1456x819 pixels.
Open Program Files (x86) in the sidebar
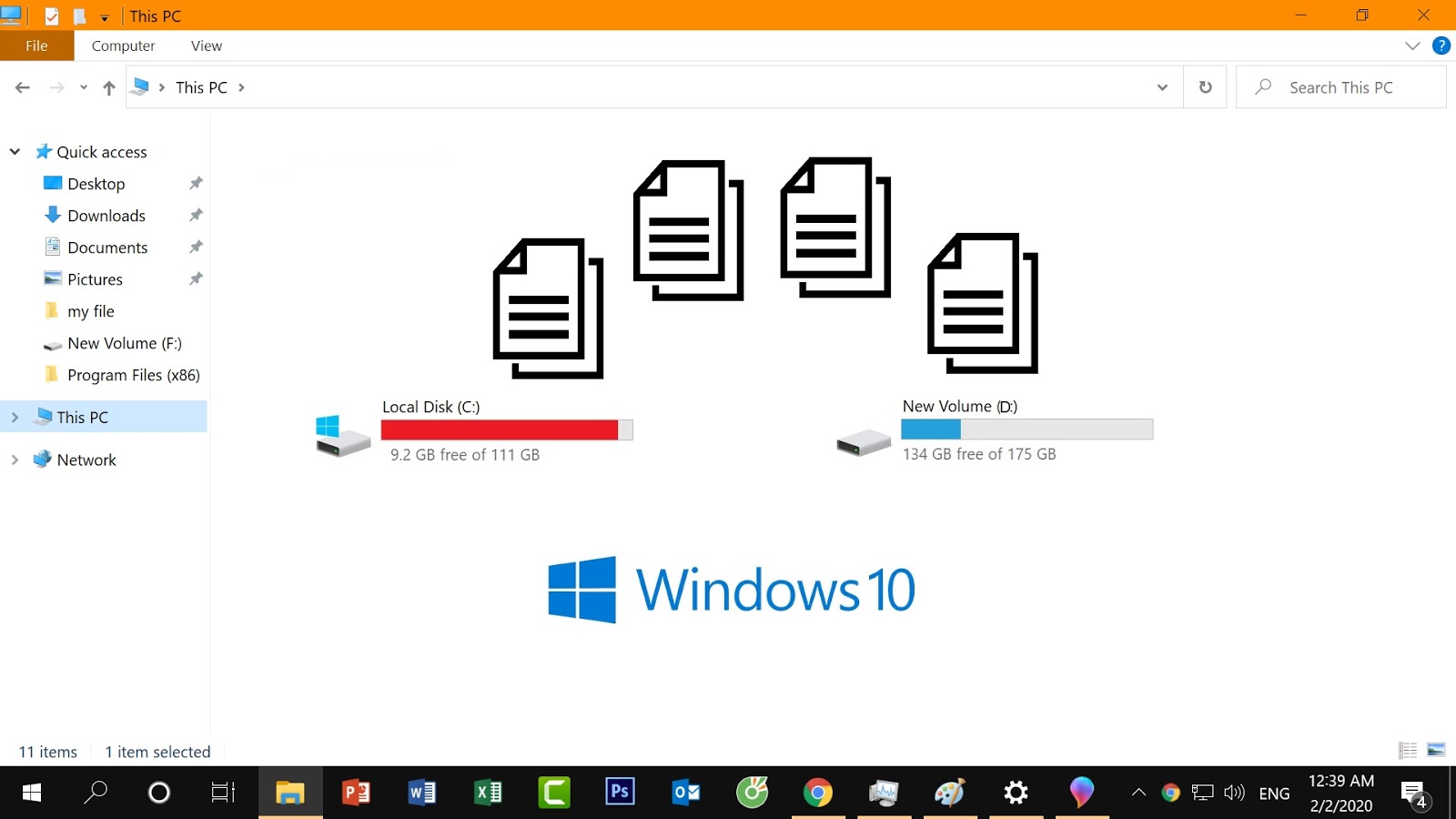tap(133, 375)
